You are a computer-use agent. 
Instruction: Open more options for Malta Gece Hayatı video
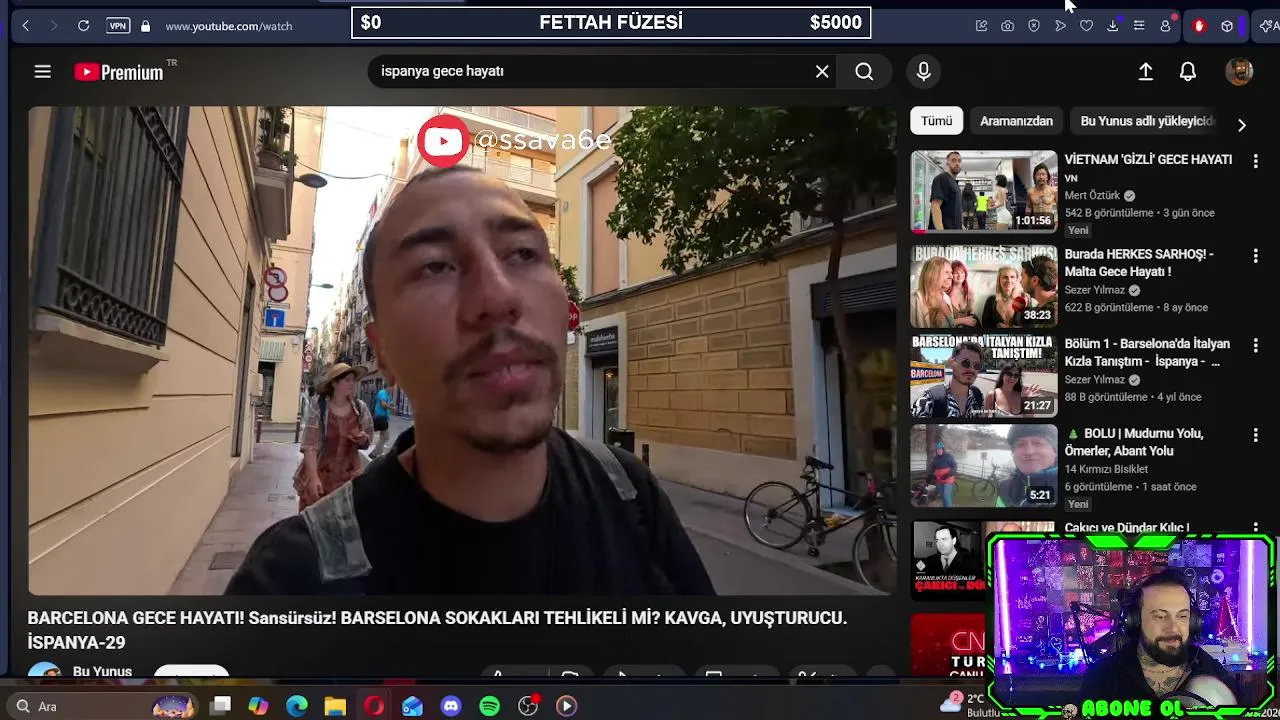1256,256
